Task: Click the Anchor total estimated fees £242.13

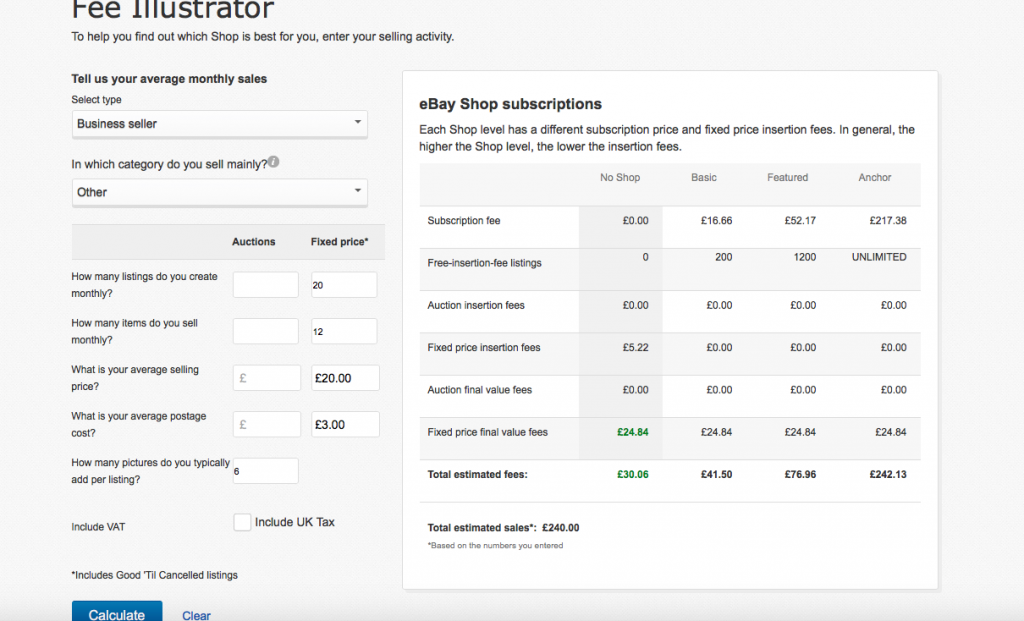Action: (888, 475)
